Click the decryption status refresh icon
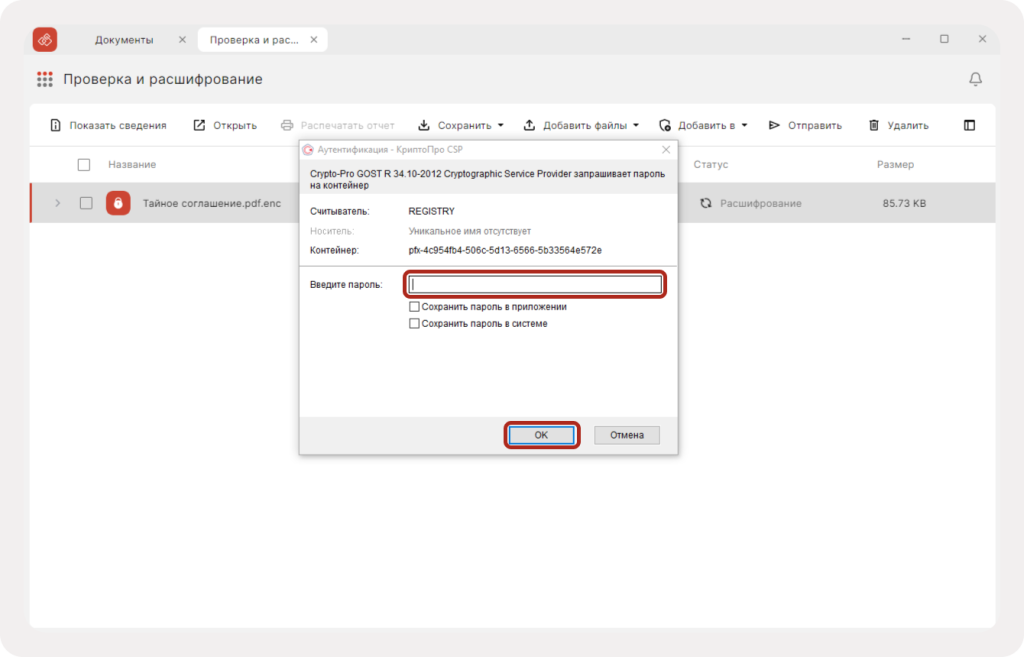Screen dimensions: 1024x657 706,203
